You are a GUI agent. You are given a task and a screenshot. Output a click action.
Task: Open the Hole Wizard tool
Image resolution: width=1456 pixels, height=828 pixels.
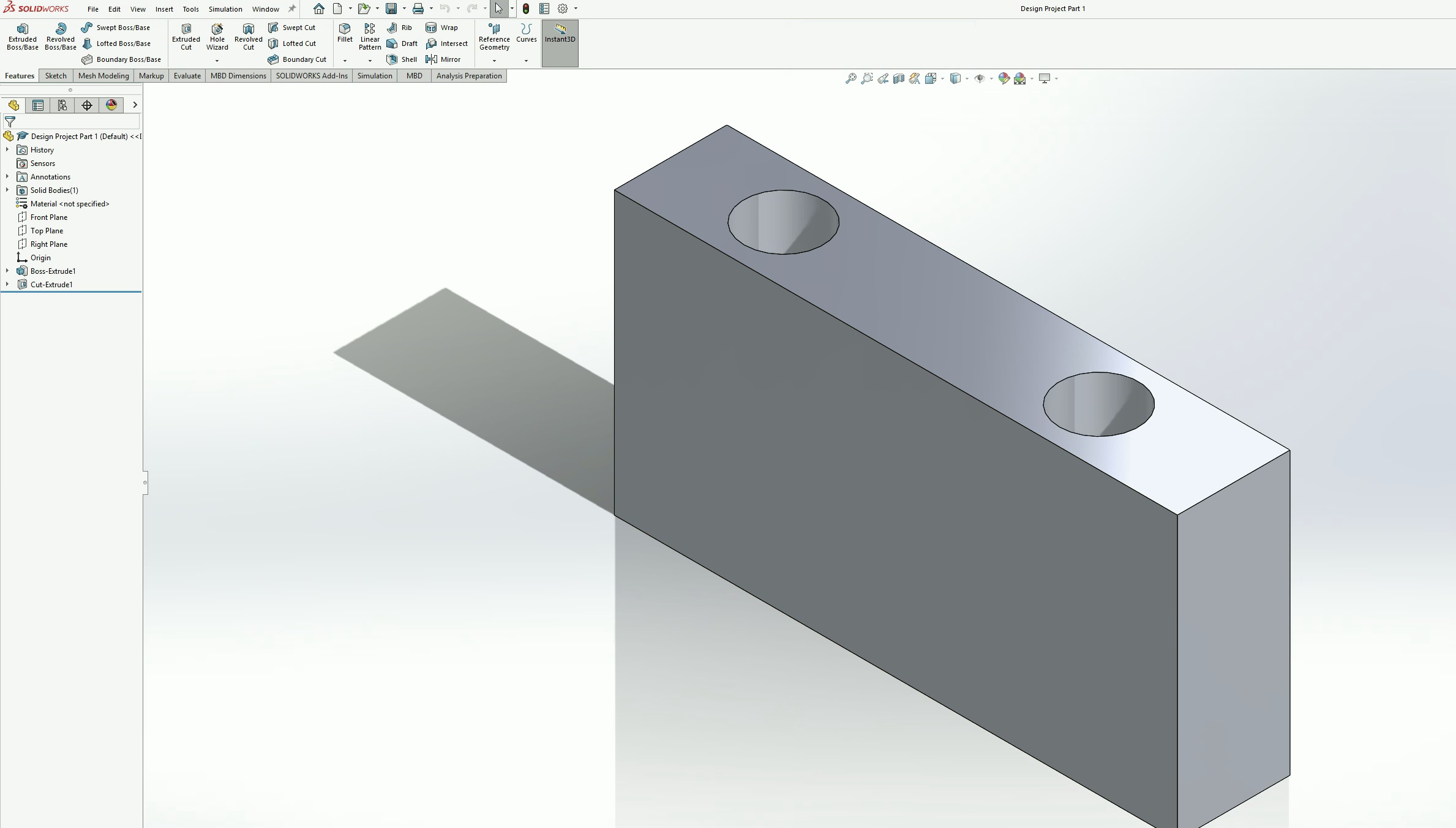(217, 37)
